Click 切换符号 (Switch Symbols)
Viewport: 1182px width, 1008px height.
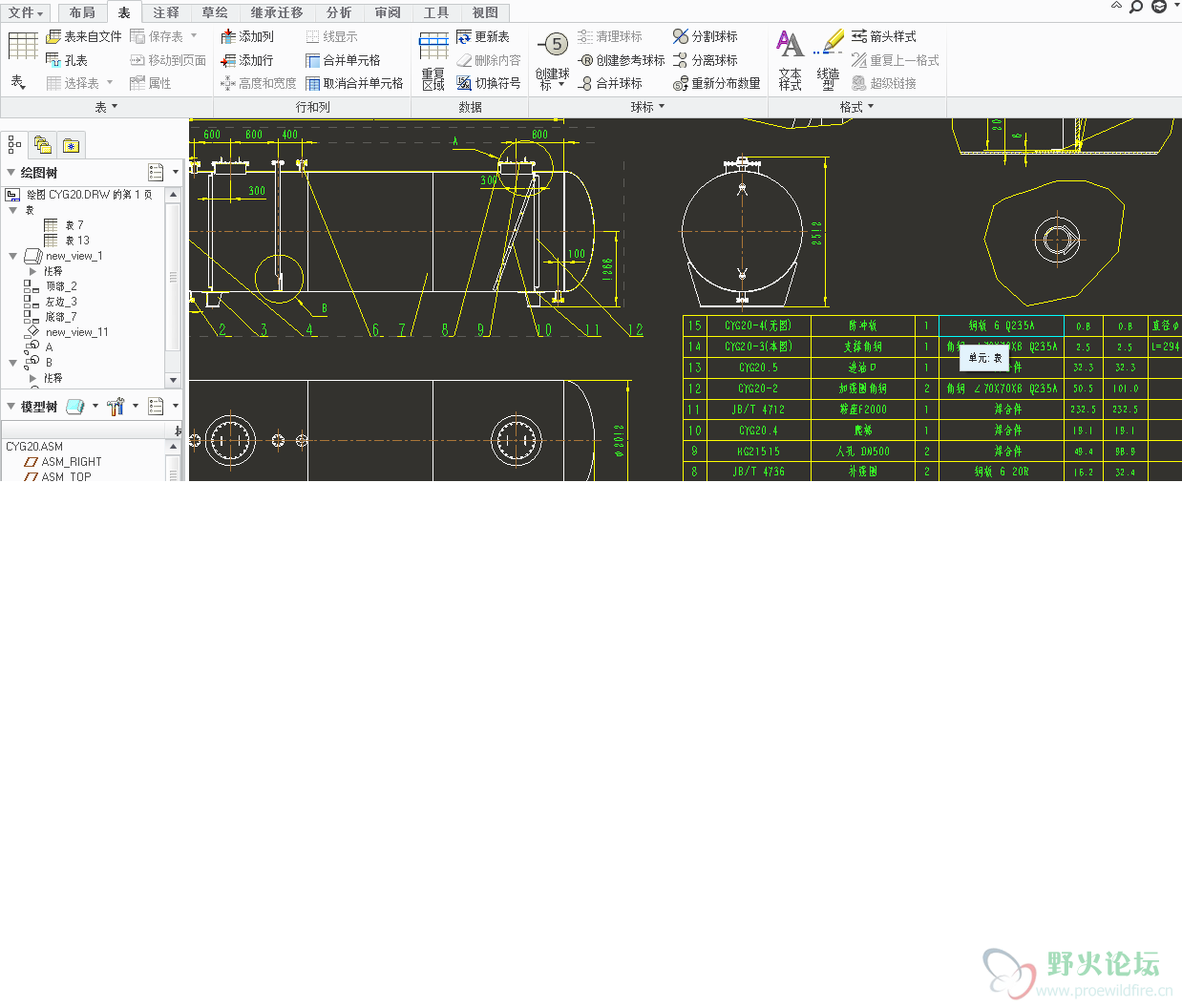tap(489, 83)
